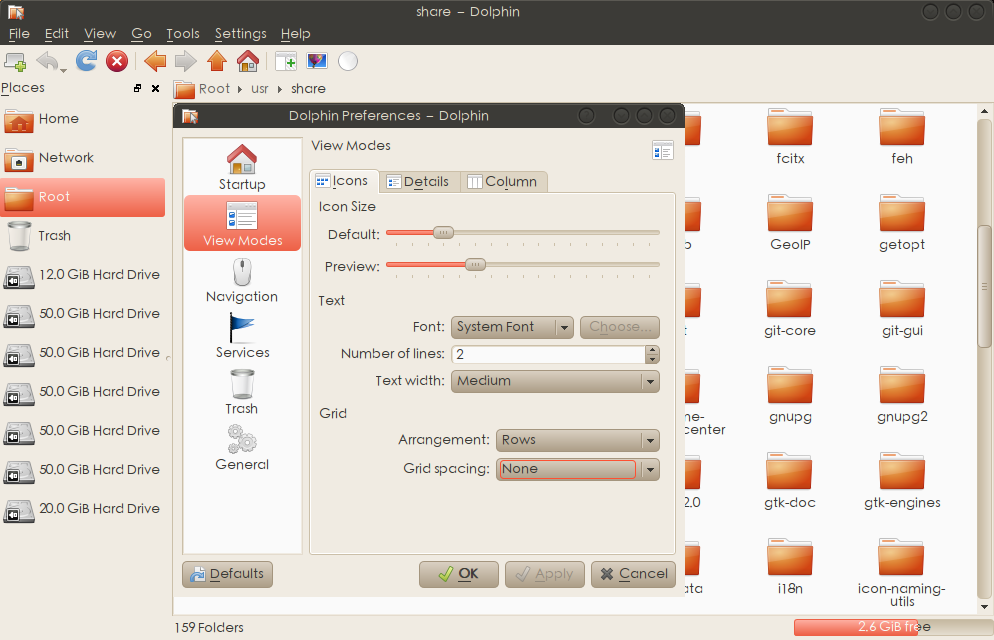
Task: Click the Apply button
Action: pos(545,574)
